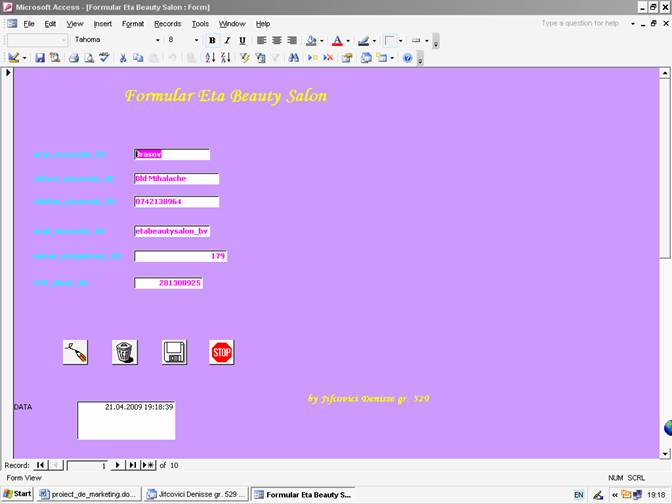Image resolution: width=672 pixels, height=504 pixels.
Task: Click the Save toolbar icon
Action: coord(40,57)
